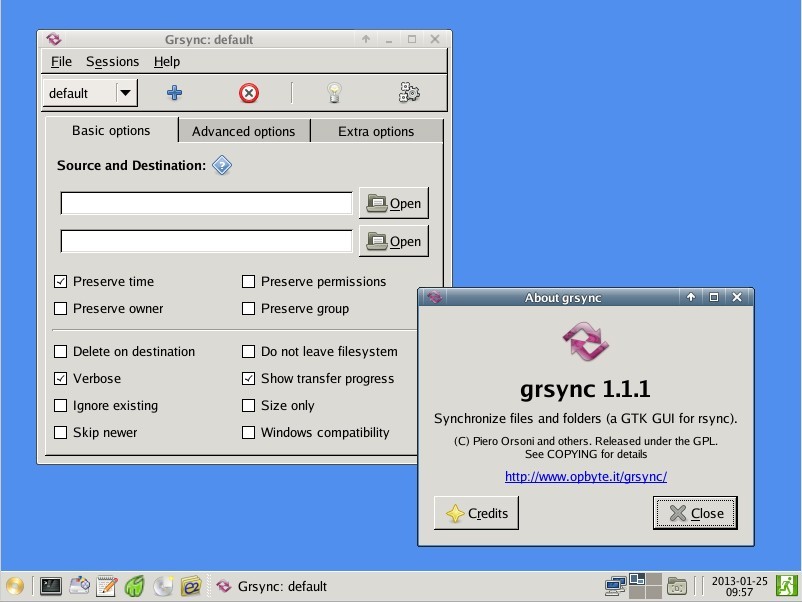Toggle the Preserve time checkbox
This screenshot has height=602, width=802.
click(x=60, y=281)
